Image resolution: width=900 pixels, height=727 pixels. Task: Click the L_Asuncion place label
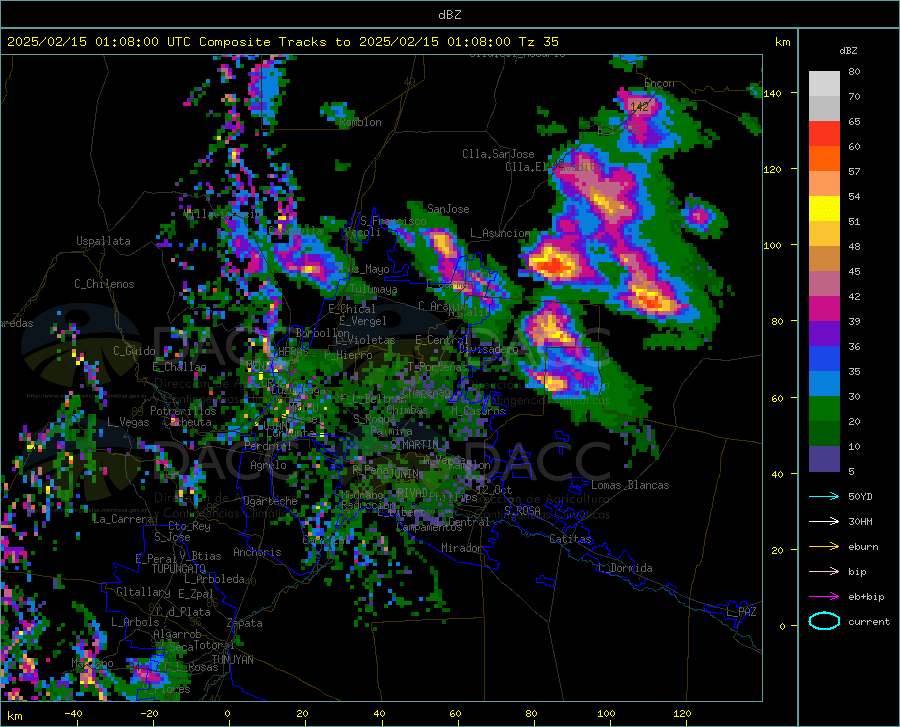[499, 233]
